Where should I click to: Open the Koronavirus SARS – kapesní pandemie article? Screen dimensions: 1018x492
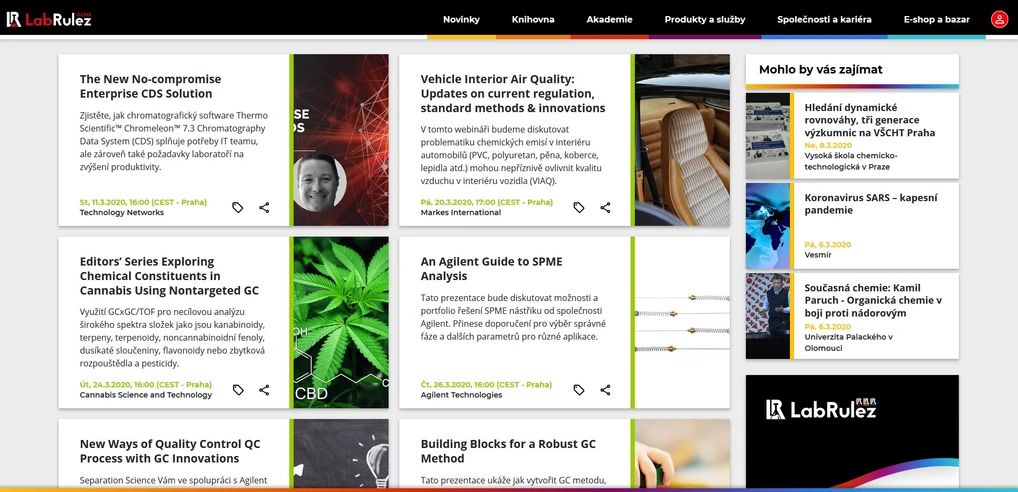coord(871,204)
